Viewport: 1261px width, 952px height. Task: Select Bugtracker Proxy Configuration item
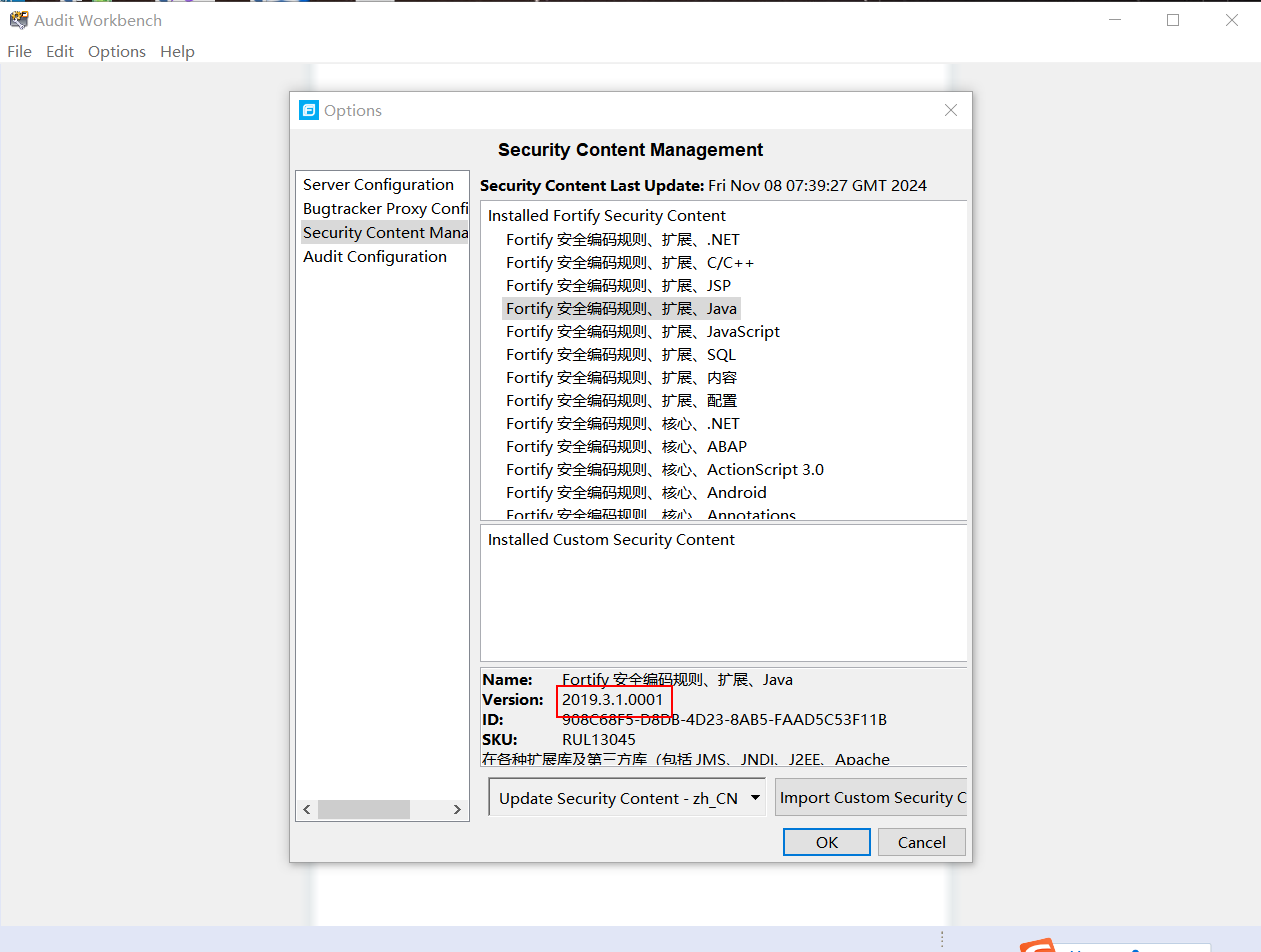point(385,209)
